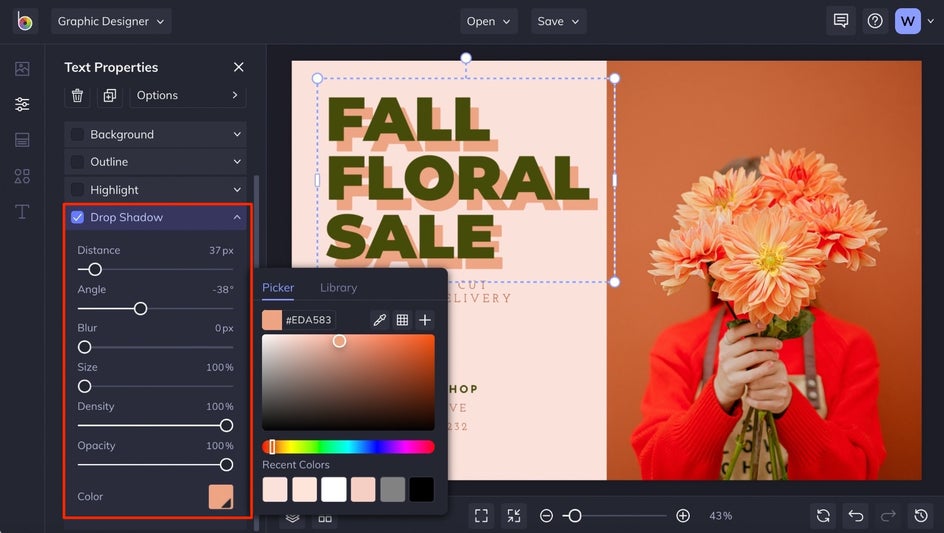Click the duplicate layer icon
Image resolution: width=944 pixels, height=533 pixels.
[x=110, y=96]
